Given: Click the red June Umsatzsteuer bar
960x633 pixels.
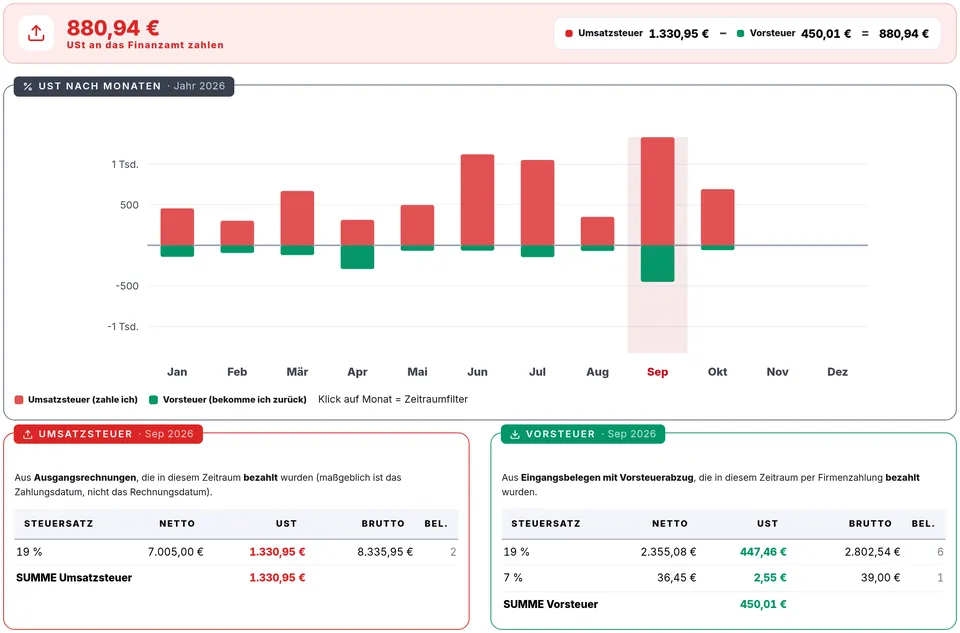Looking at the screenshot, I should pyautogui.click(x=478, y=200).
